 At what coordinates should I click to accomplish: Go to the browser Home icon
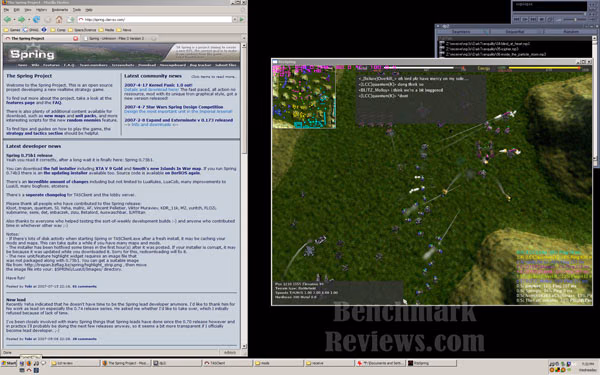[x=59, y=19]
